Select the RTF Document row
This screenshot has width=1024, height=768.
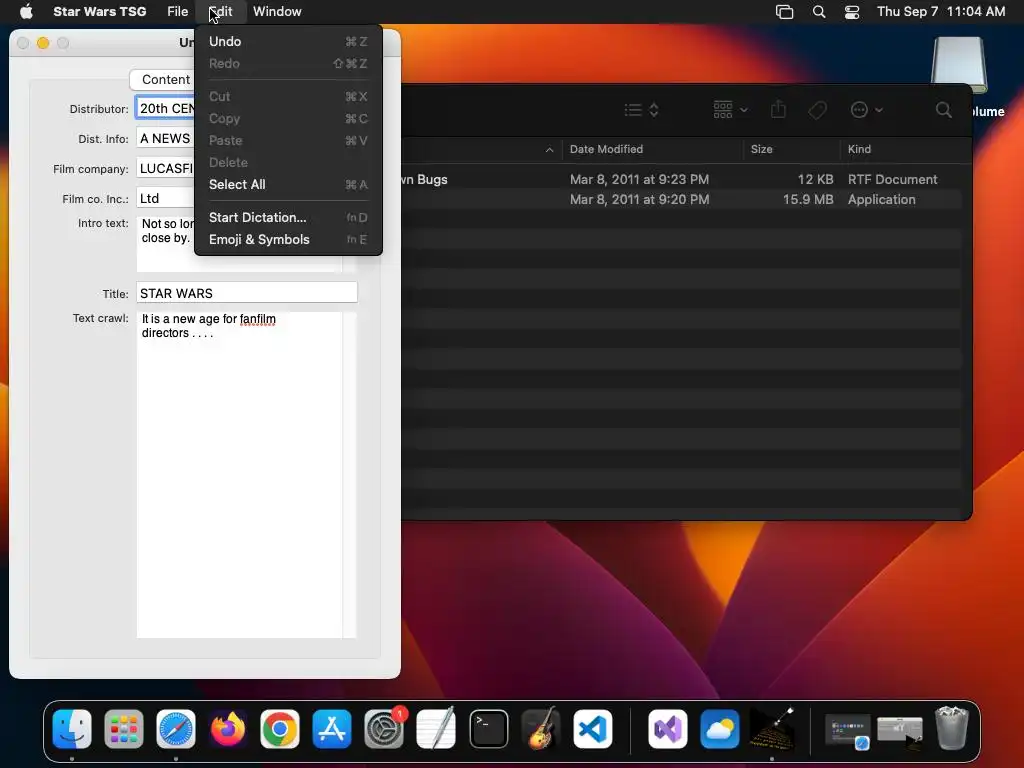click(681, 180)
